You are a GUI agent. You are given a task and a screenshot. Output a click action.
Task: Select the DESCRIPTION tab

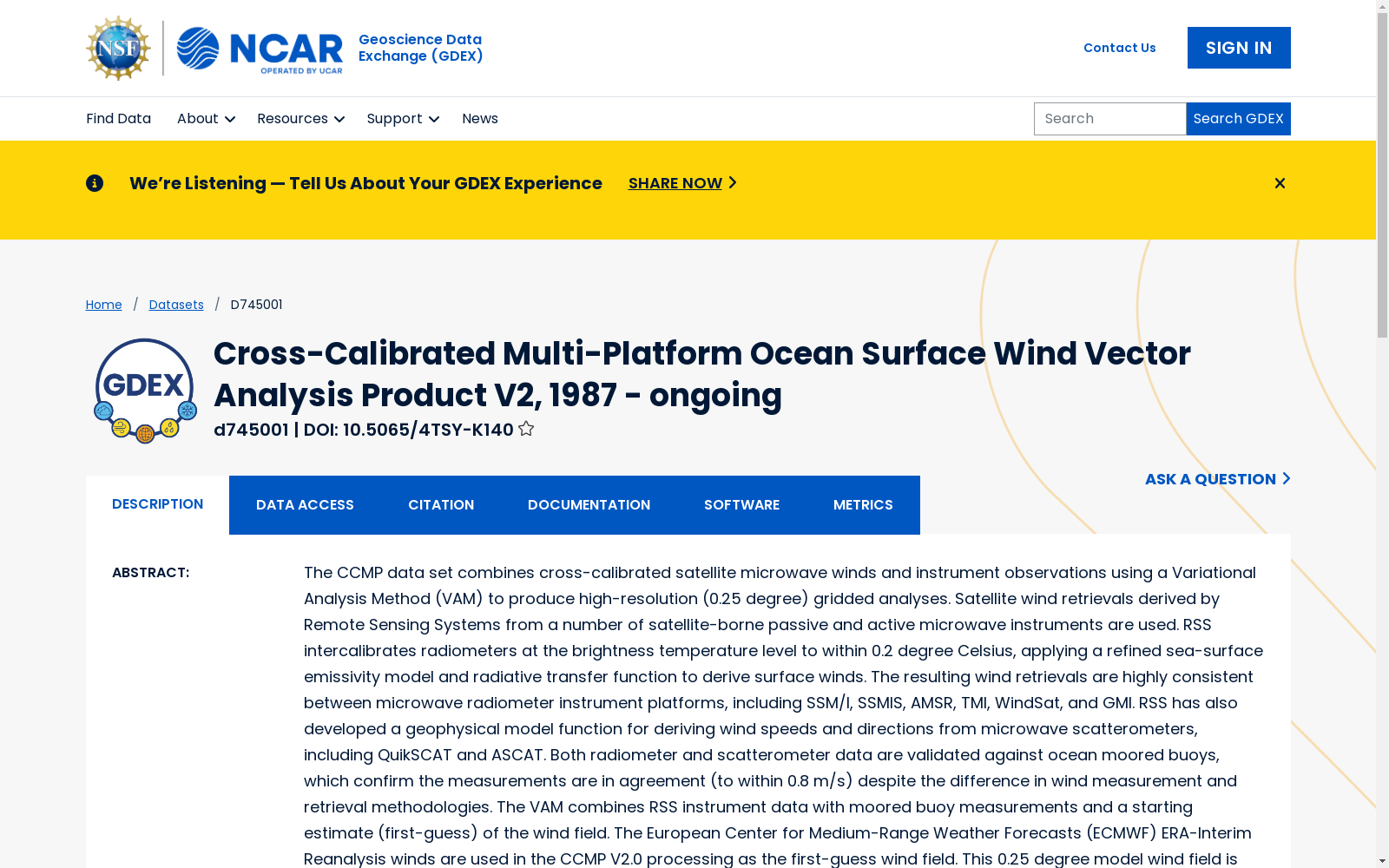pos(157,504)
